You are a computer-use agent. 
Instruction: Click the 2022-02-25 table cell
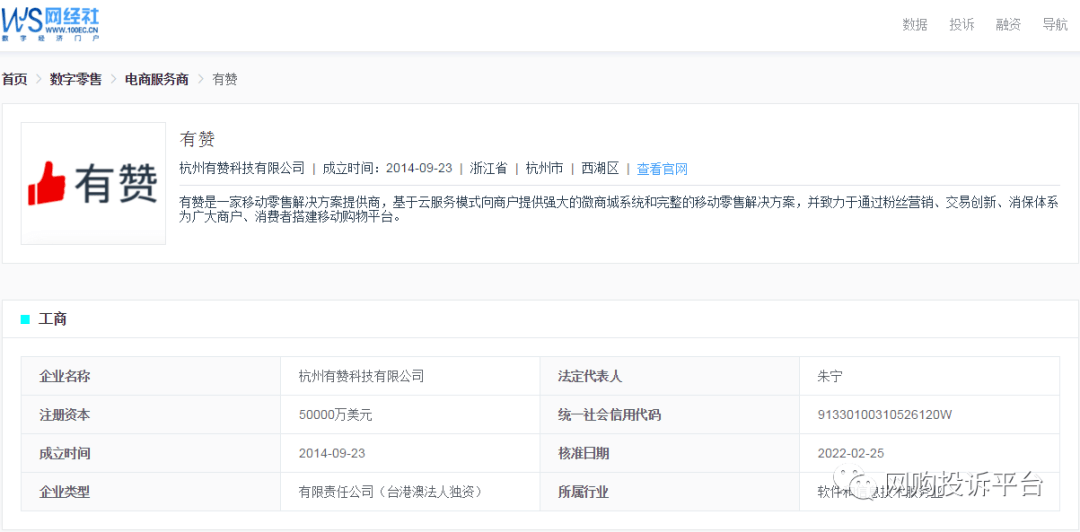coord(851,453)
